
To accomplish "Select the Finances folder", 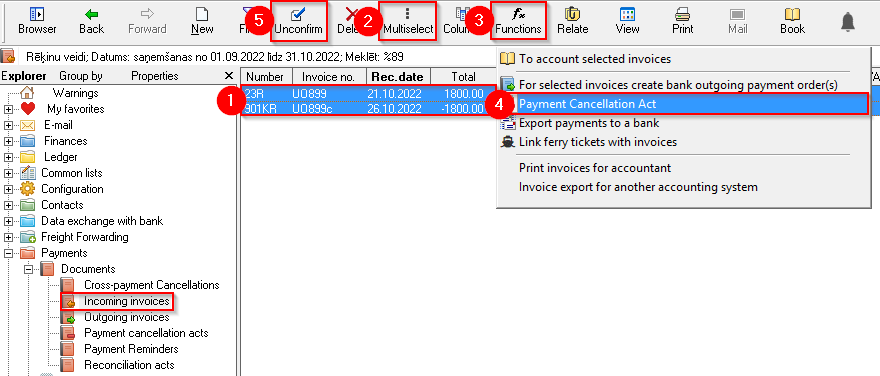I will [x=66, y=141].
